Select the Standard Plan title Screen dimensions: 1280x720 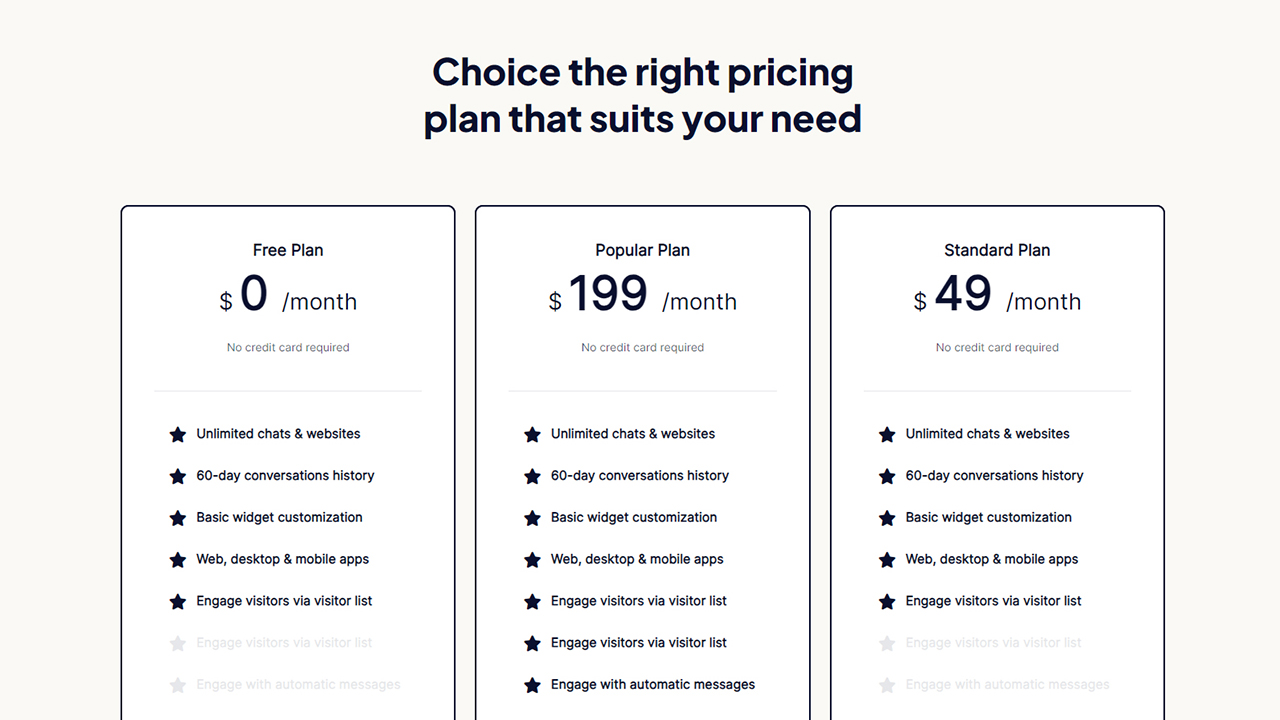(997, 250)
